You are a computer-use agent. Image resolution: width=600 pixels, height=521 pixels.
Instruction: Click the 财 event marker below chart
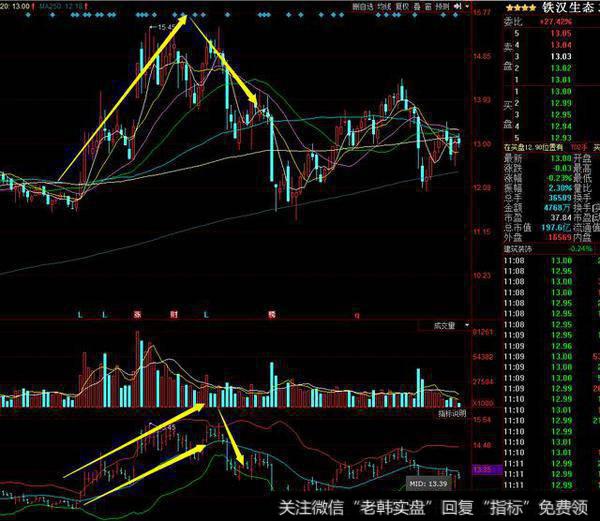(173, 314)
